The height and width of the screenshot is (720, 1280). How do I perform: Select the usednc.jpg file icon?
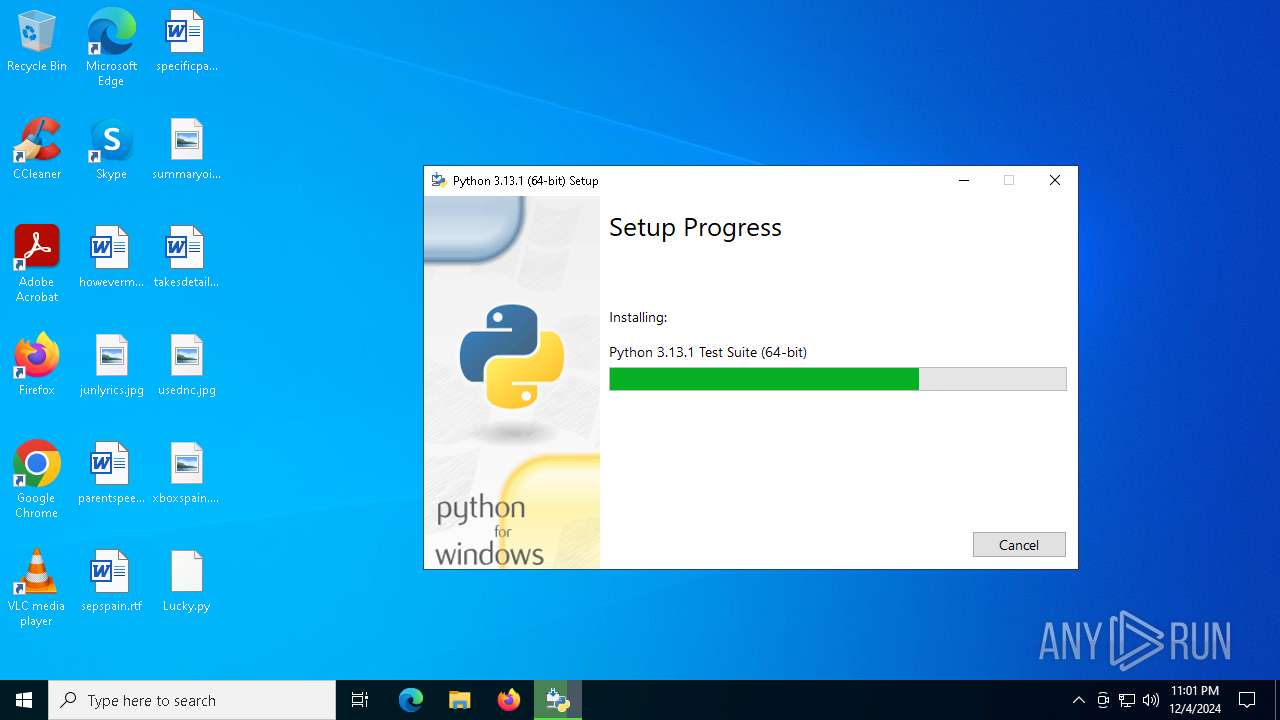click(x=186, y=365)
